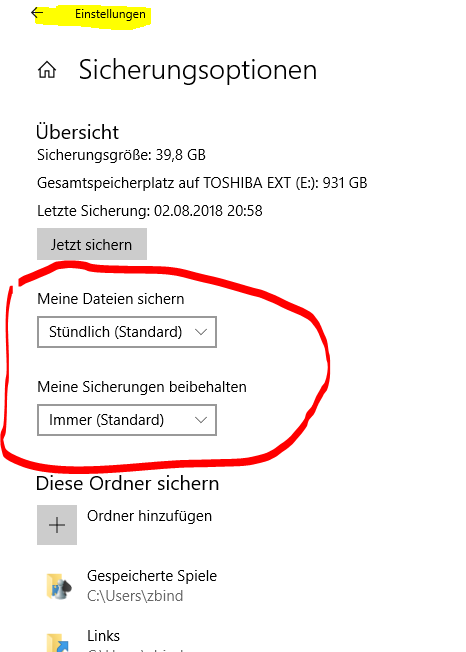
Task: Click the Sicherungsgröße 39,8 GB line
Action: pos(121,155)
